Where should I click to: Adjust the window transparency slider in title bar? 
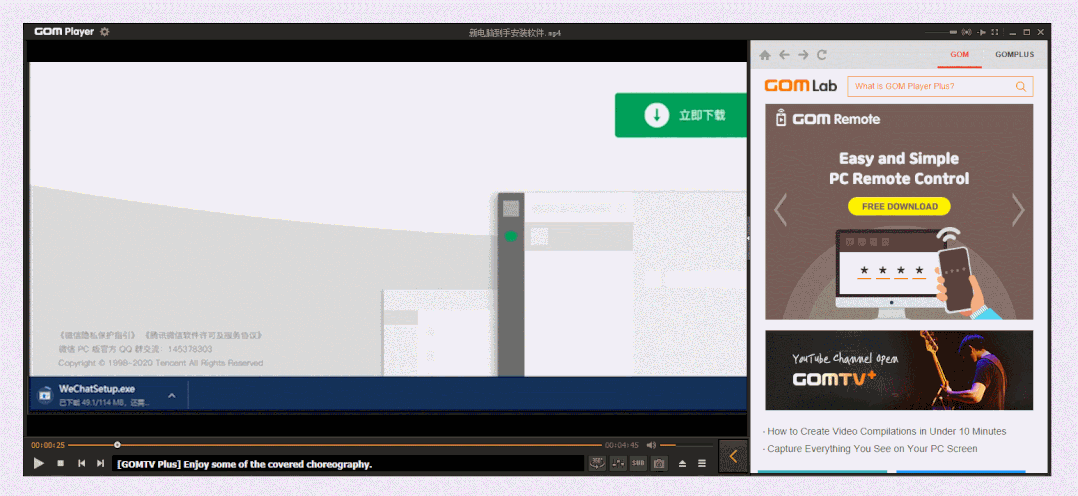940,32
